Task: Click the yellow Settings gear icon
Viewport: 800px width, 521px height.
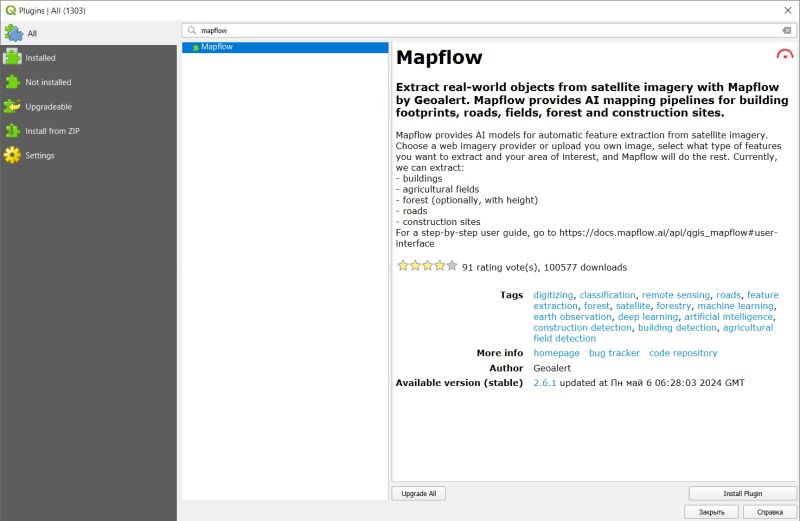Action: [x=12, y=155]
